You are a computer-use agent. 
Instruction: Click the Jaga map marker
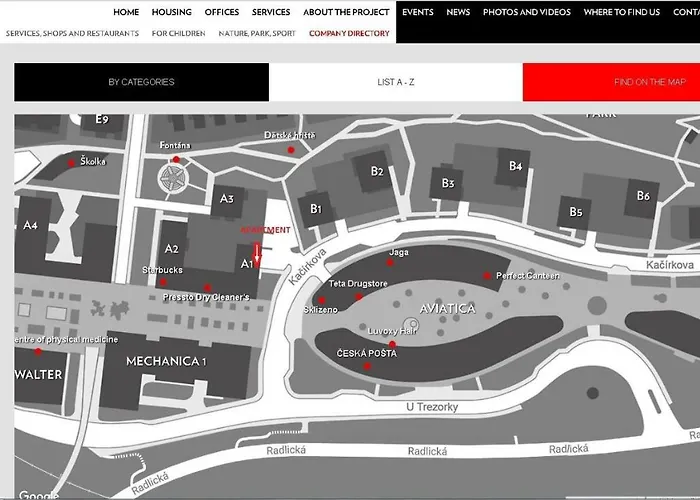tap(390, 262)
